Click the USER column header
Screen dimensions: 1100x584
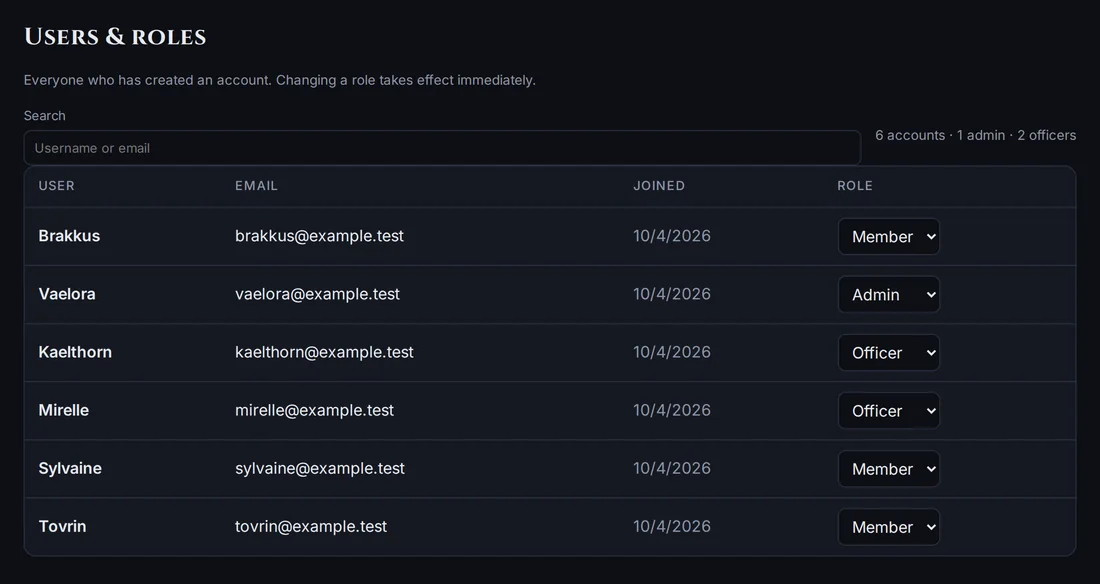pos(56,186)
